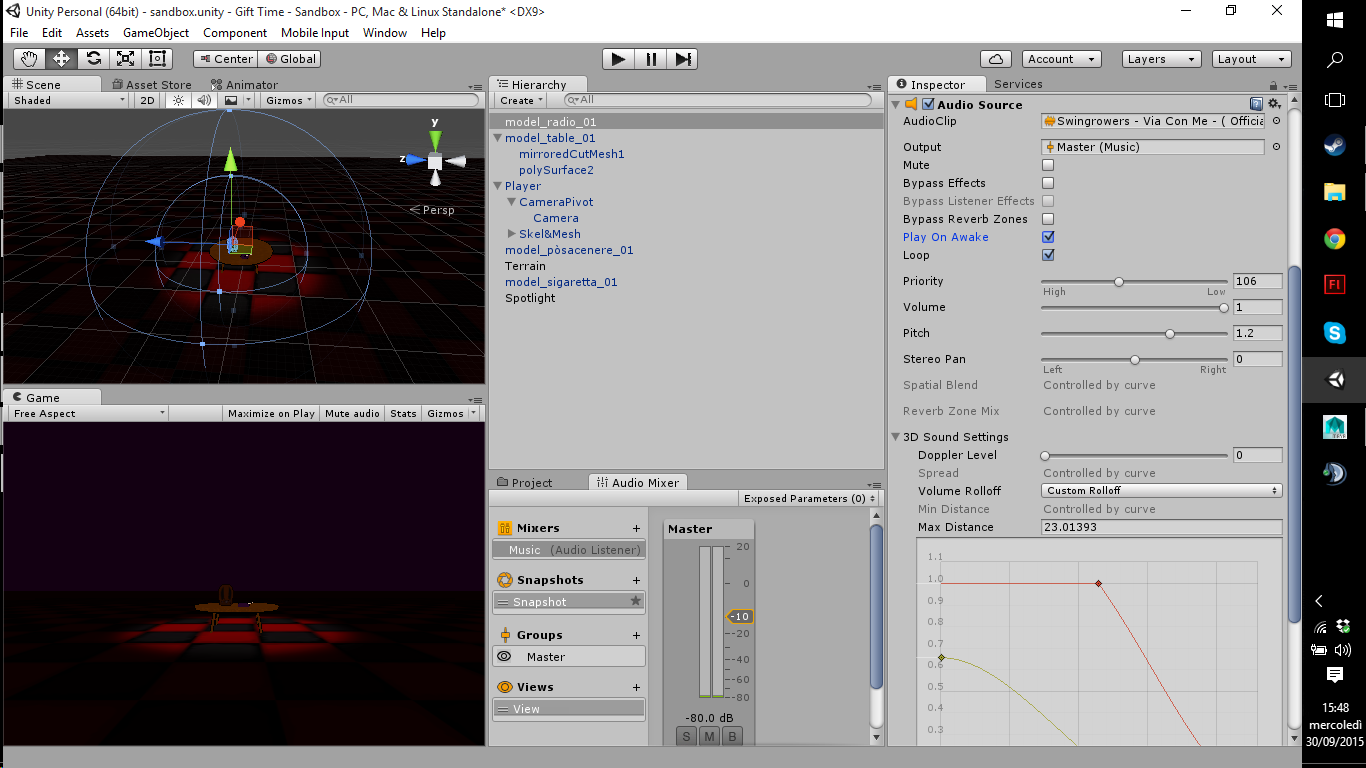Image resolution: width=1366 pixels, height=768 pixels.
Task: Switch to the Project tab
Action: [525, 483]
